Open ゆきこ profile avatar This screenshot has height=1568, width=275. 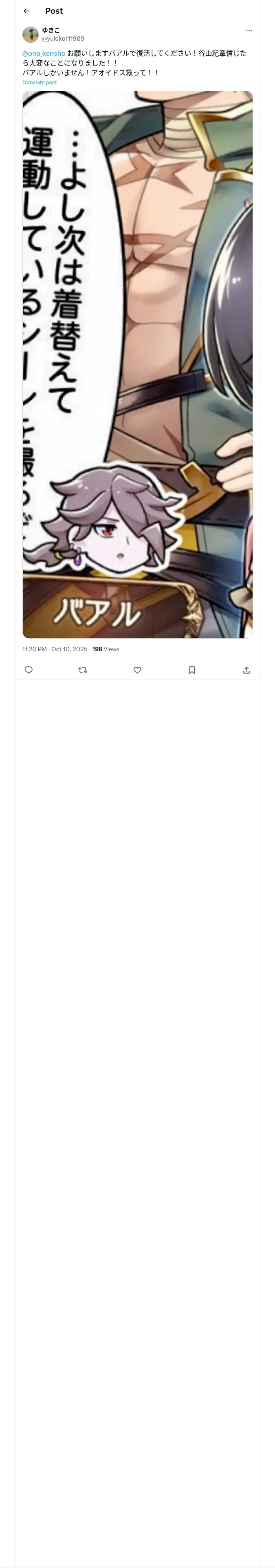[31, 34]
